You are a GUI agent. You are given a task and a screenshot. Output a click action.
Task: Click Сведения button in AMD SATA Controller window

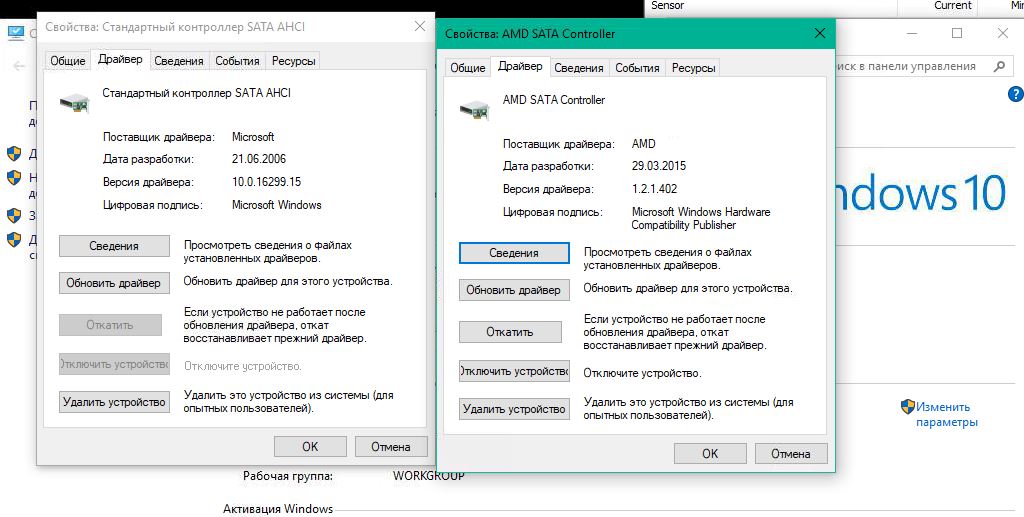coord(514,253)
